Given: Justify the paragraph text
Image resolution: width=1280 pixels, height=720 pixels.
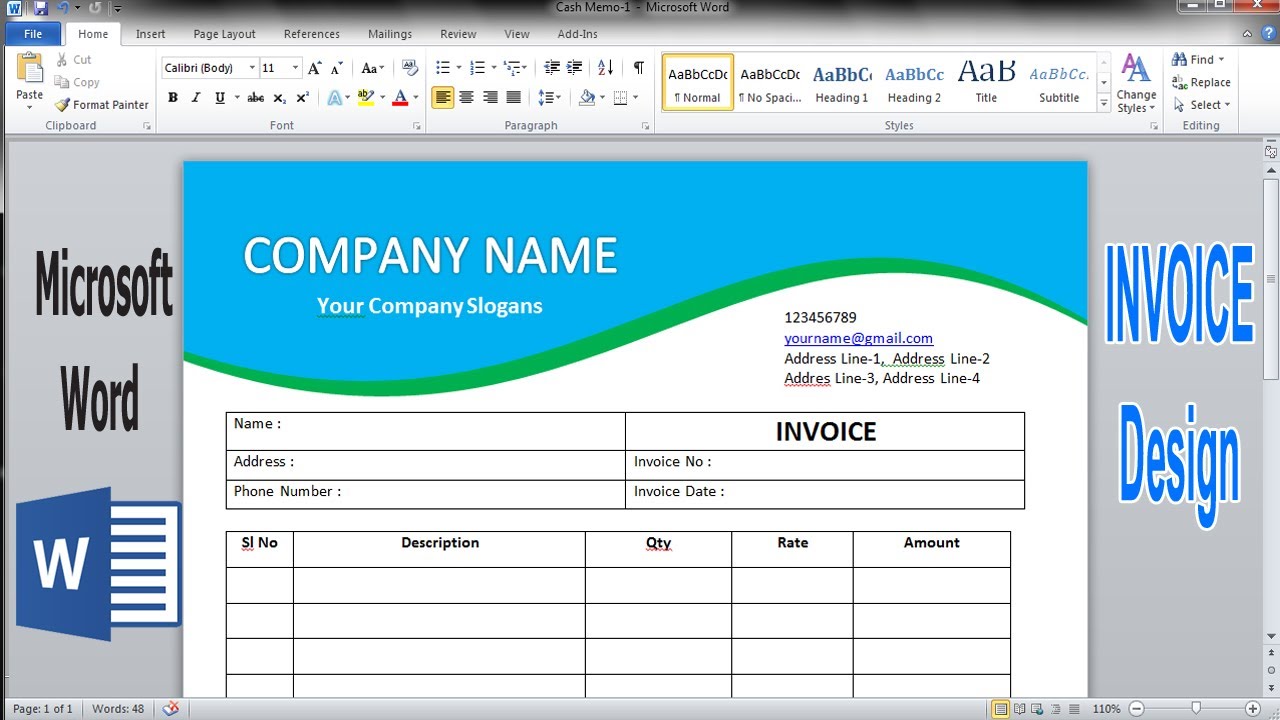Looking at the screenshot, I should pos(513,98).
